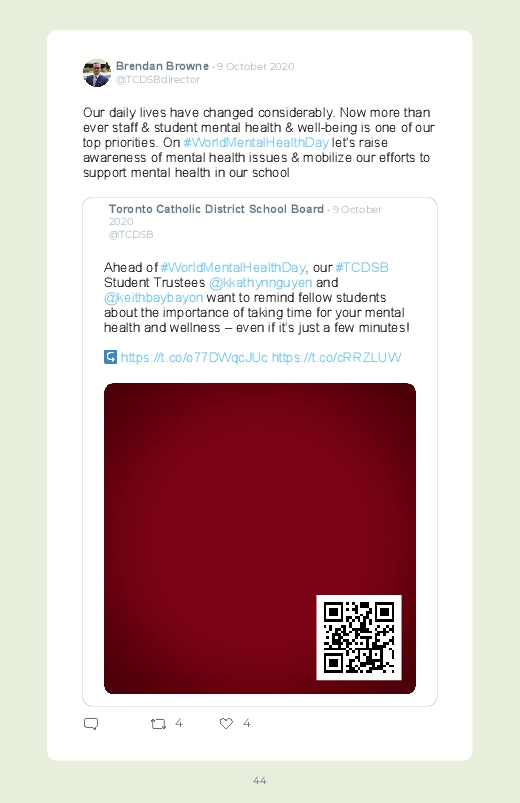Click Toronto Catholic District School Board name
520x803 pixels.
(216, 209)
